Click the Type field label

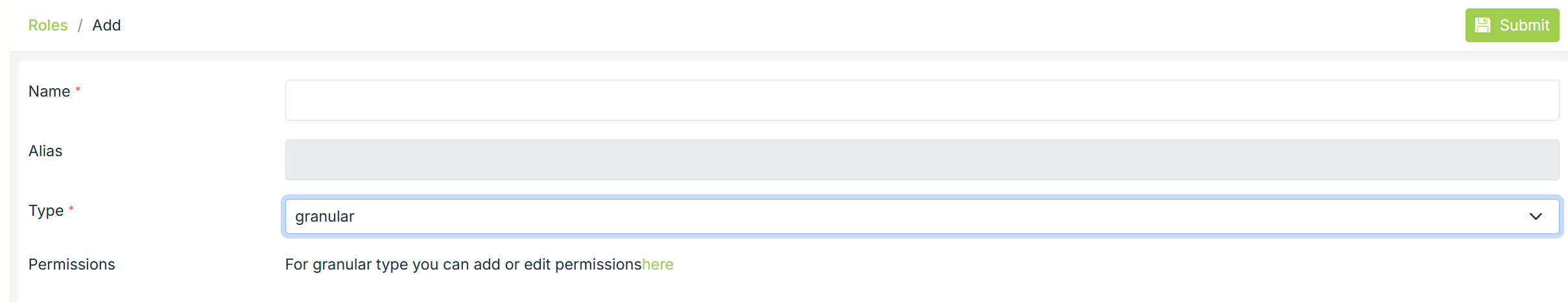[46, 211]
